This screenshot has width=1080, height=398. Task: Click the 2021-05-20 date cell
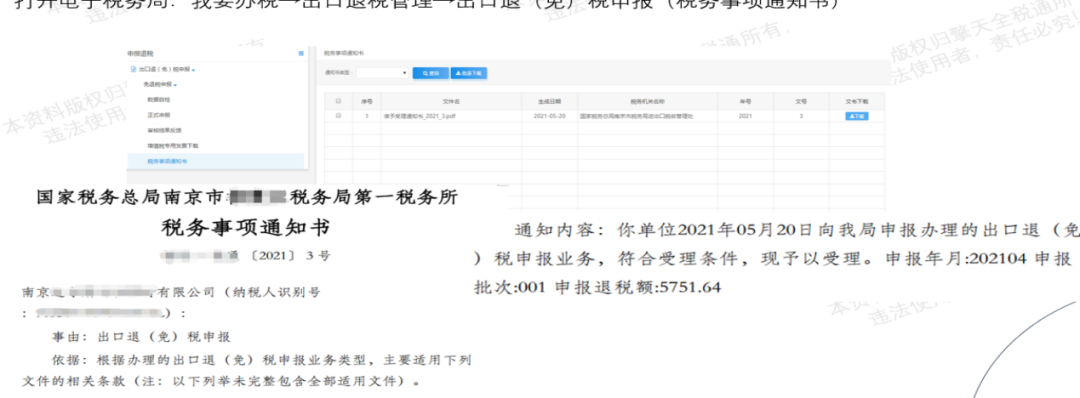[x=550, y=116]
